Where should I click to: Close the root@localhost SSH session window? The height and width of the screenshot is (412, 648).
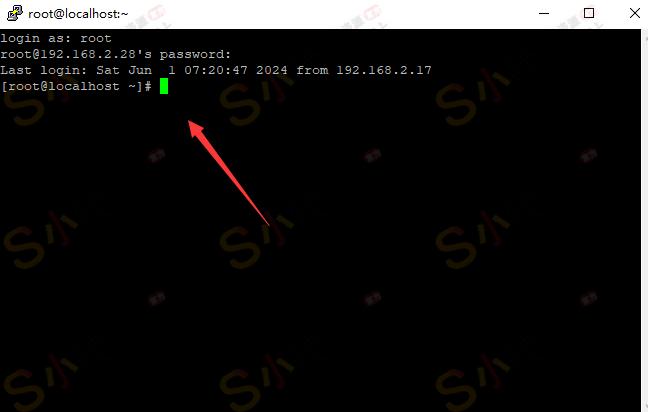[635, 13]
